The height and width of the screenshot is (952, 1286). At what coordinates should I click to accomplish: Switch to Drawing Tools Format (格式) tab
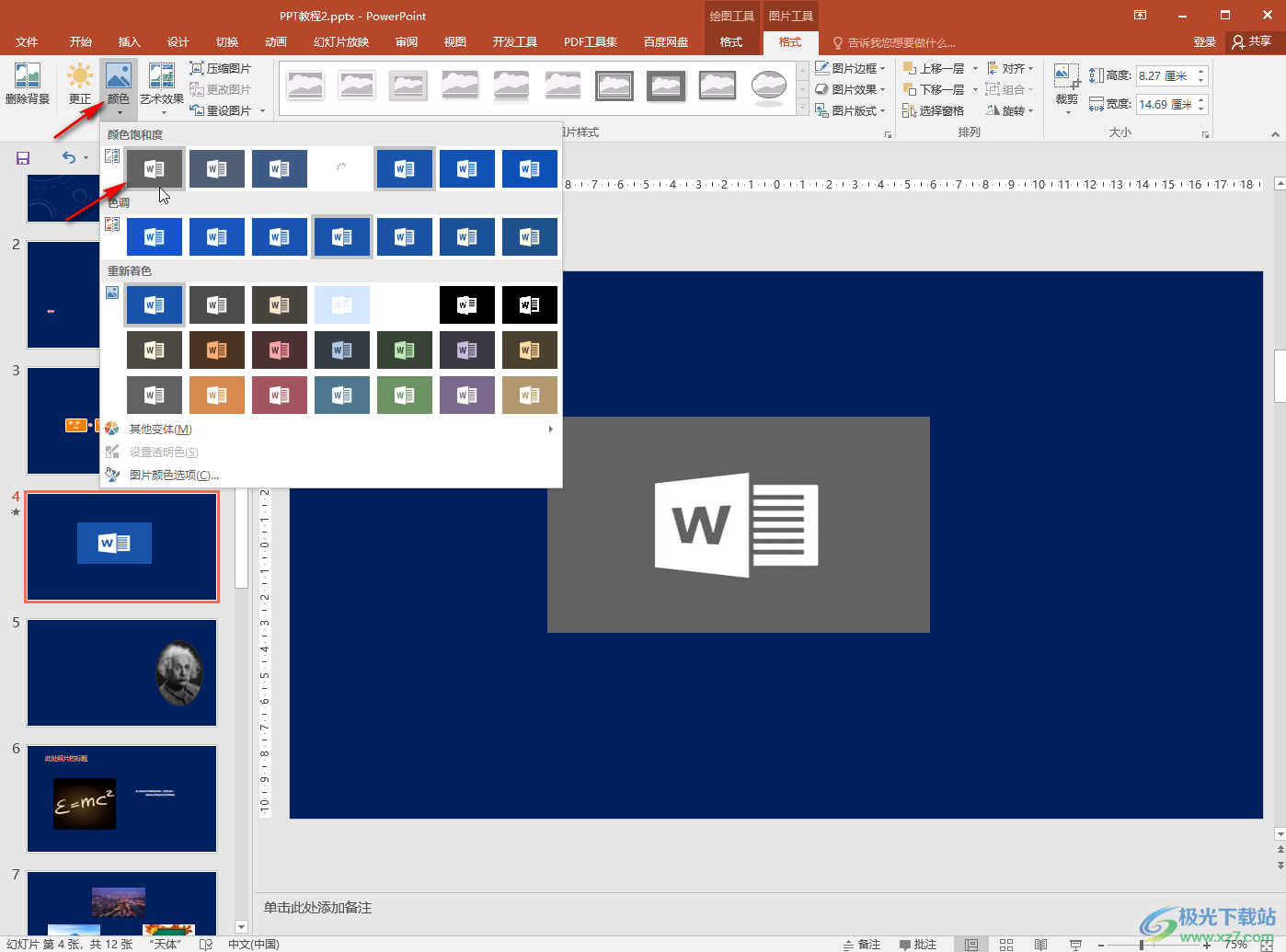coord(731,41)
